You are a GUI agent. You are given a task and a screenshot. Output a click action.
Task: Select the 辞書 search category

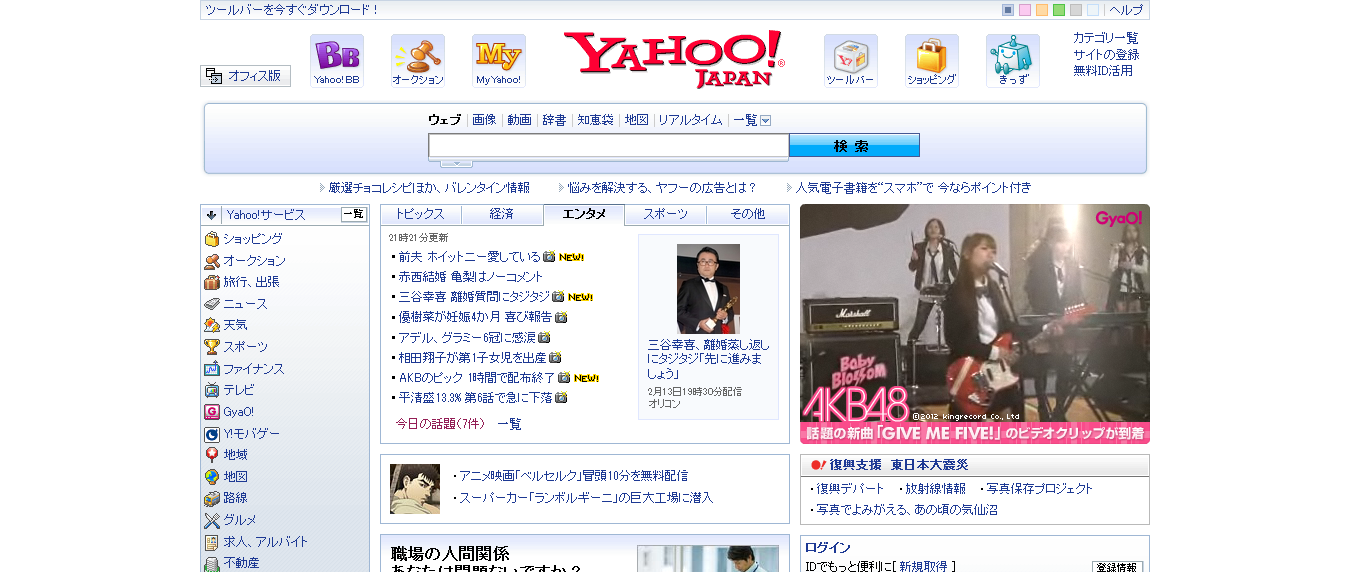pos(554,120)
